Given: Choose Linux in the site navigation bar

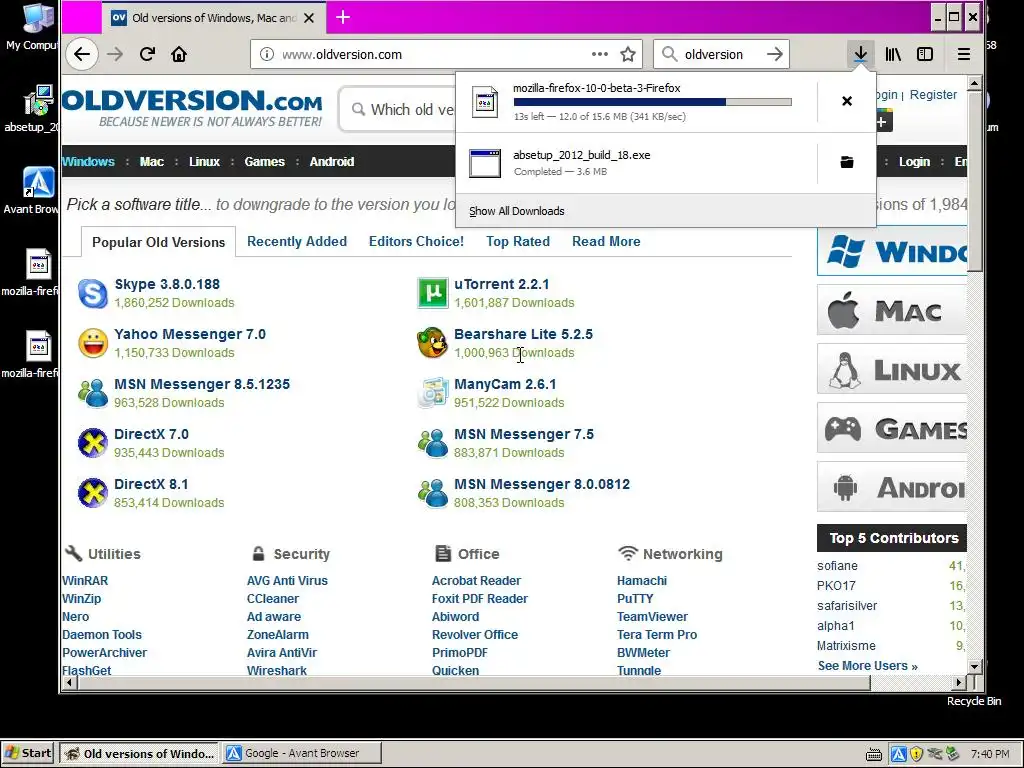Looking at the screenshot, I should click(204, 161).
